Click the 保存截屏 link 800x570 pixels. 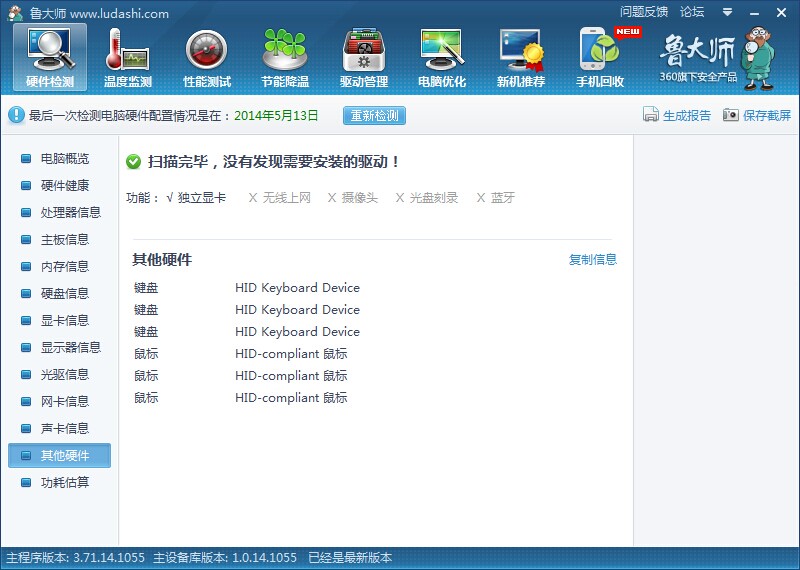click(x=767, y=115)
